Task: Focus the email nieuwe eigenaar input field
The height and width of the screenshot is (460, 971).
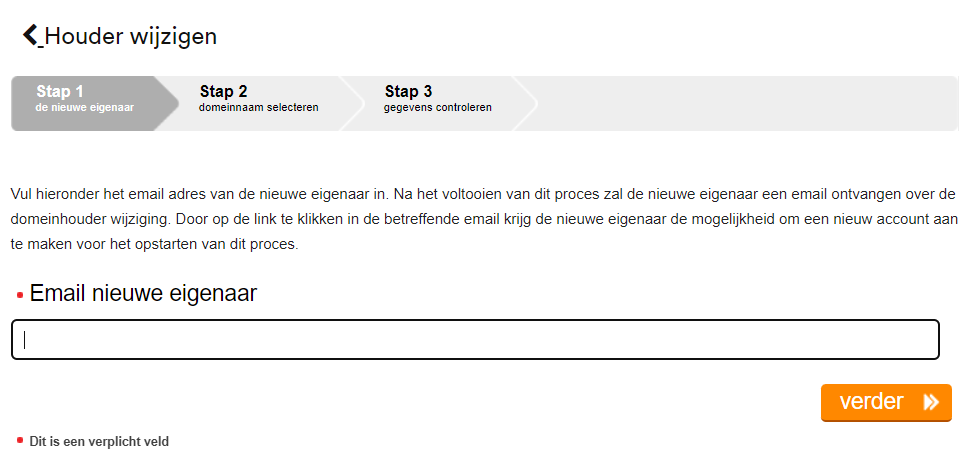Action: tap(475, 340)
